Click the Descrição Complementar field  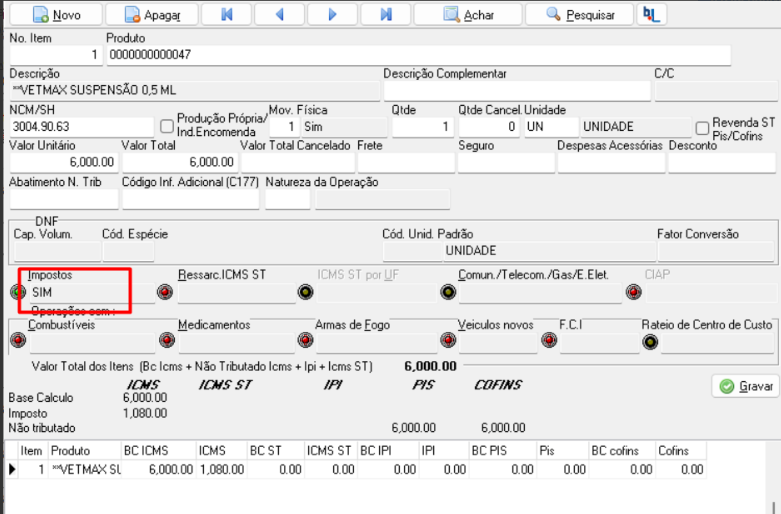tap(517, 91)
